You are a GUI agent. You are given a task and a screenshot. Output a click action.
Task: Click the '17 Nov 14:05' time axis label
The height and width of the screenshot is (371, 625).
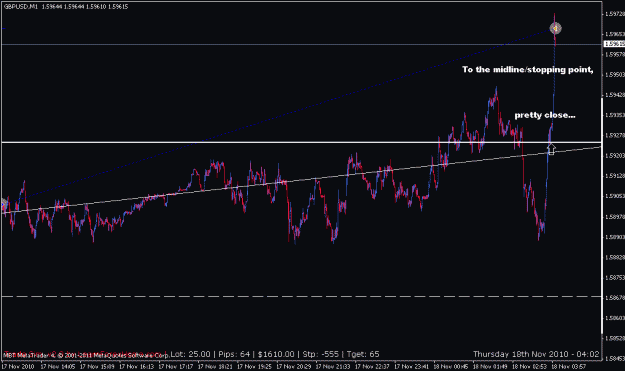pyautogui.click(x=58, y=366)
